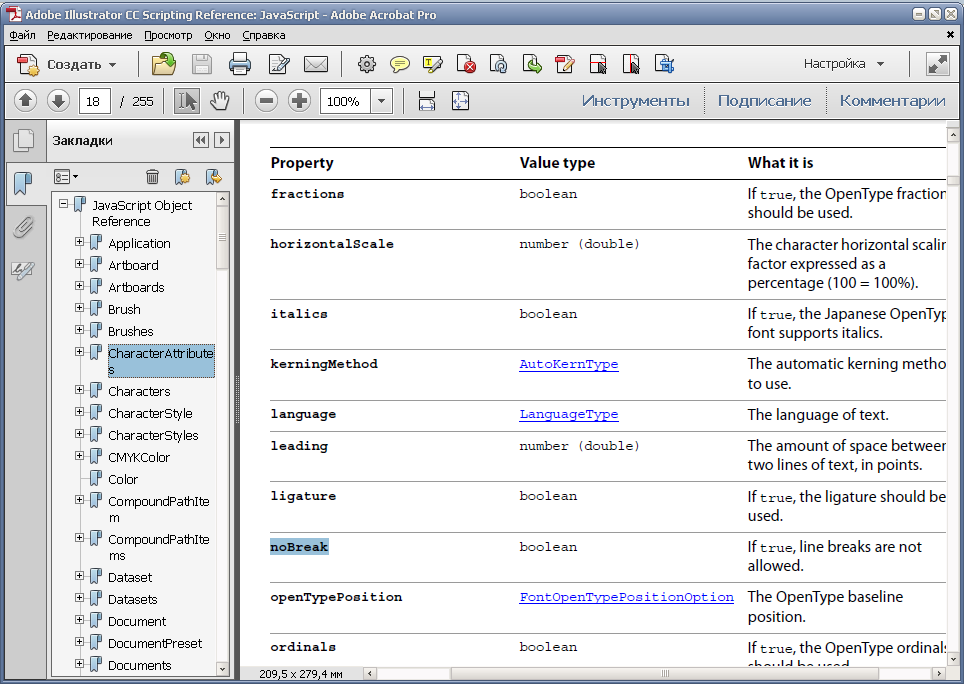Click the Edit text notepad icon
Image resolution: width=964 pixels, height=684 pixels.
point(279,64)
